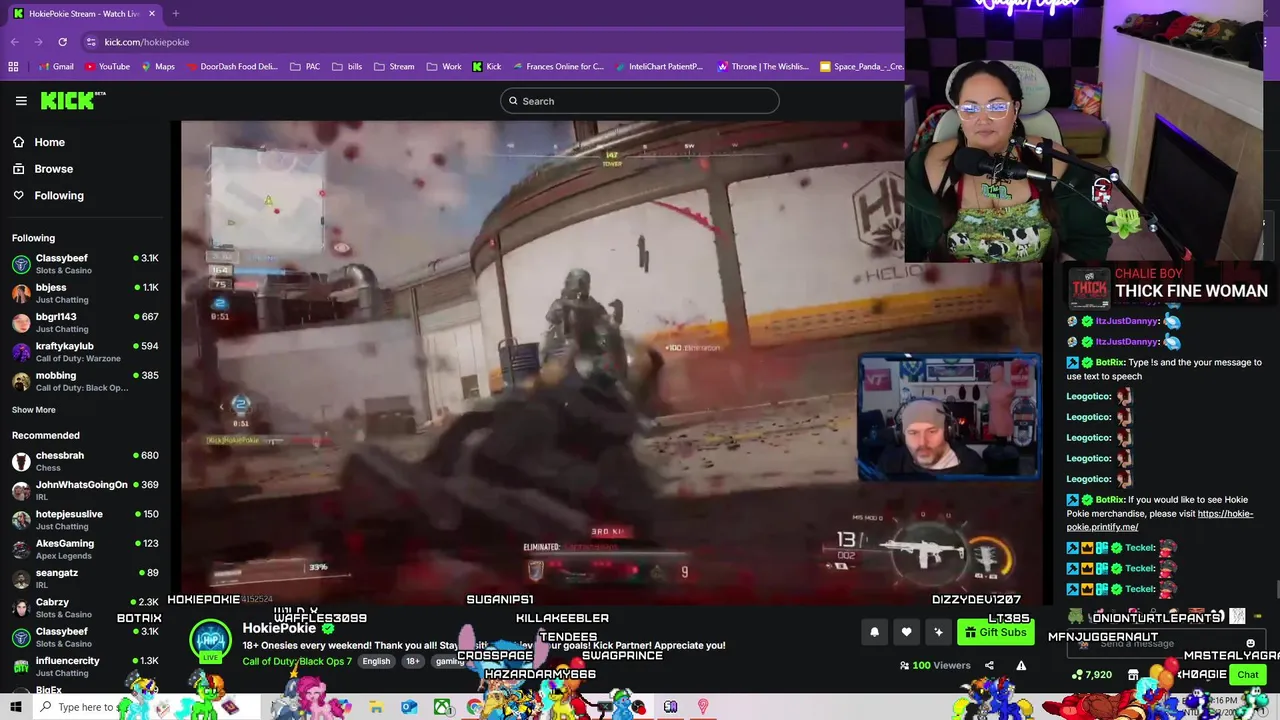Click the channel points 7,920 balance
This screenshot has height=720, width=1280.
pos(1091,675)
